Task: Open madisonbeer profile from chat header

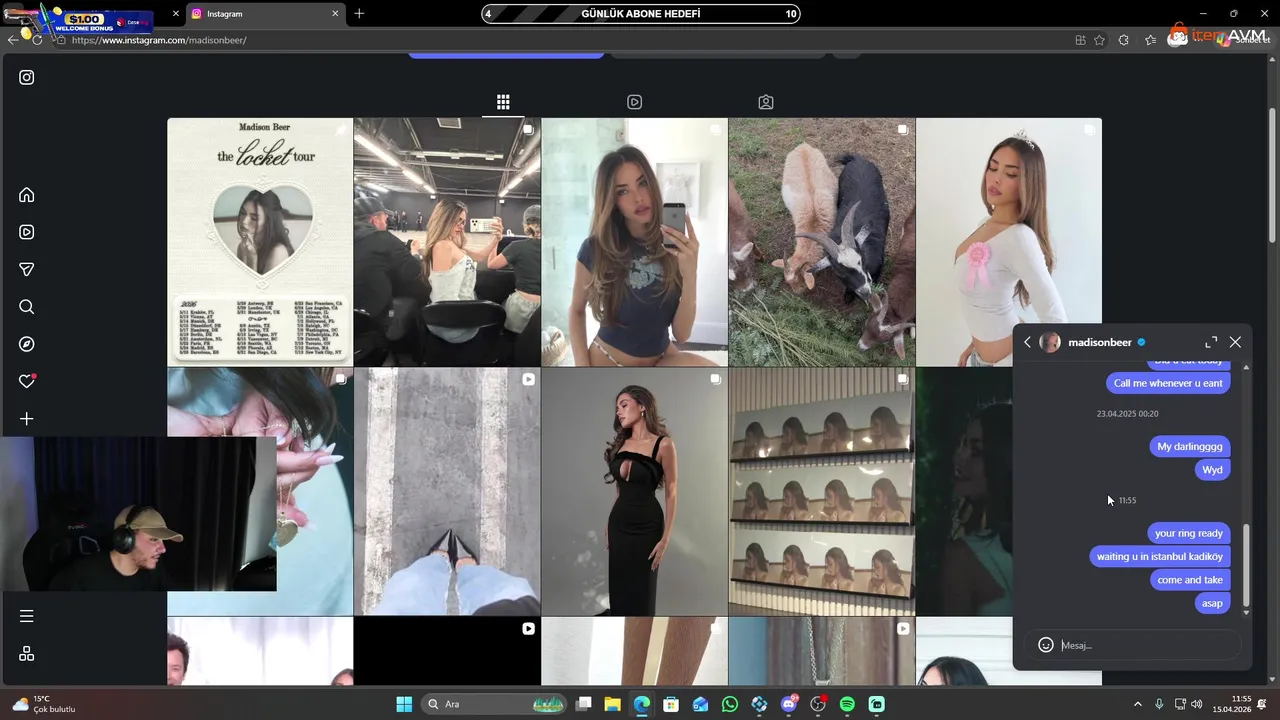Action: (1099, 342)
